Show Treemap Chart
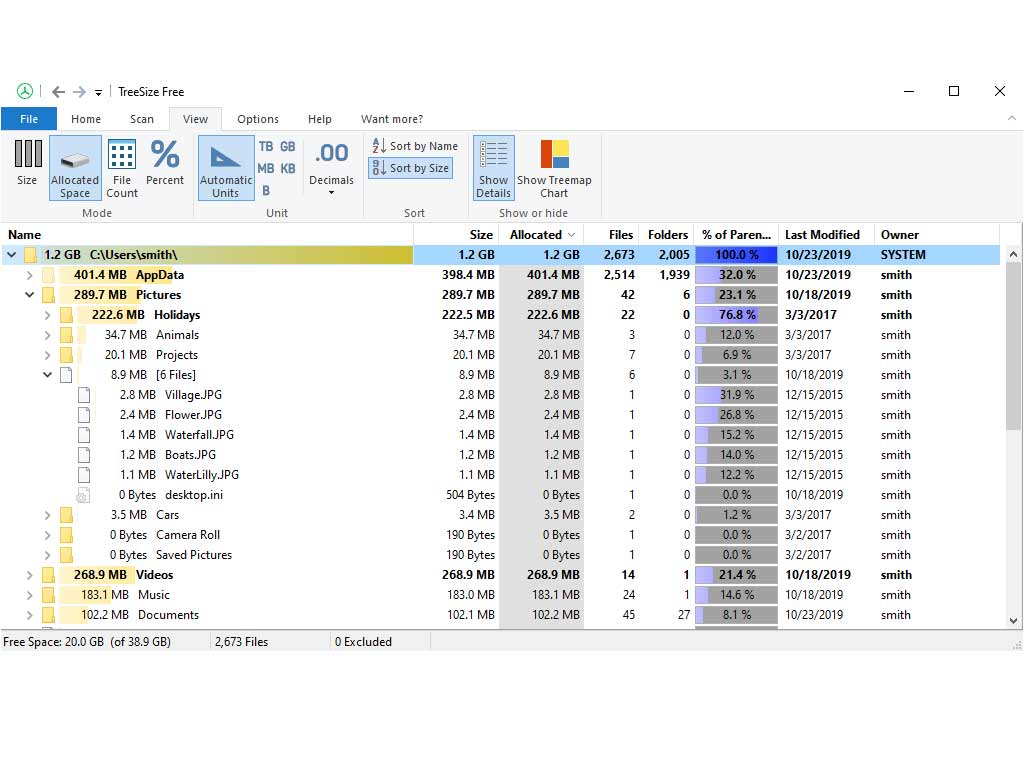This screenshot has height=768, width=1024. (x=554, y=167)
